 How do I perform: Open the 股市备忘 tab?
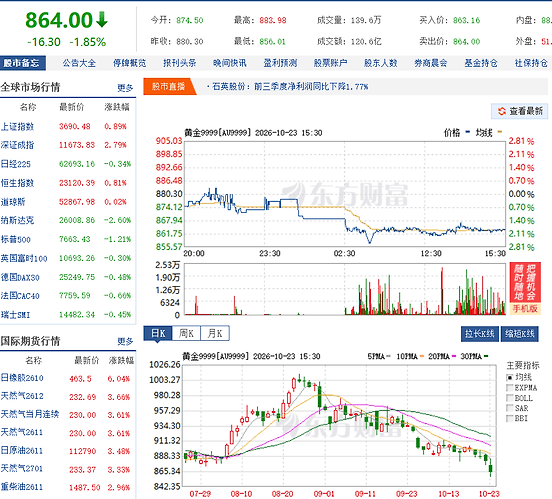click(x=23, y=63)
